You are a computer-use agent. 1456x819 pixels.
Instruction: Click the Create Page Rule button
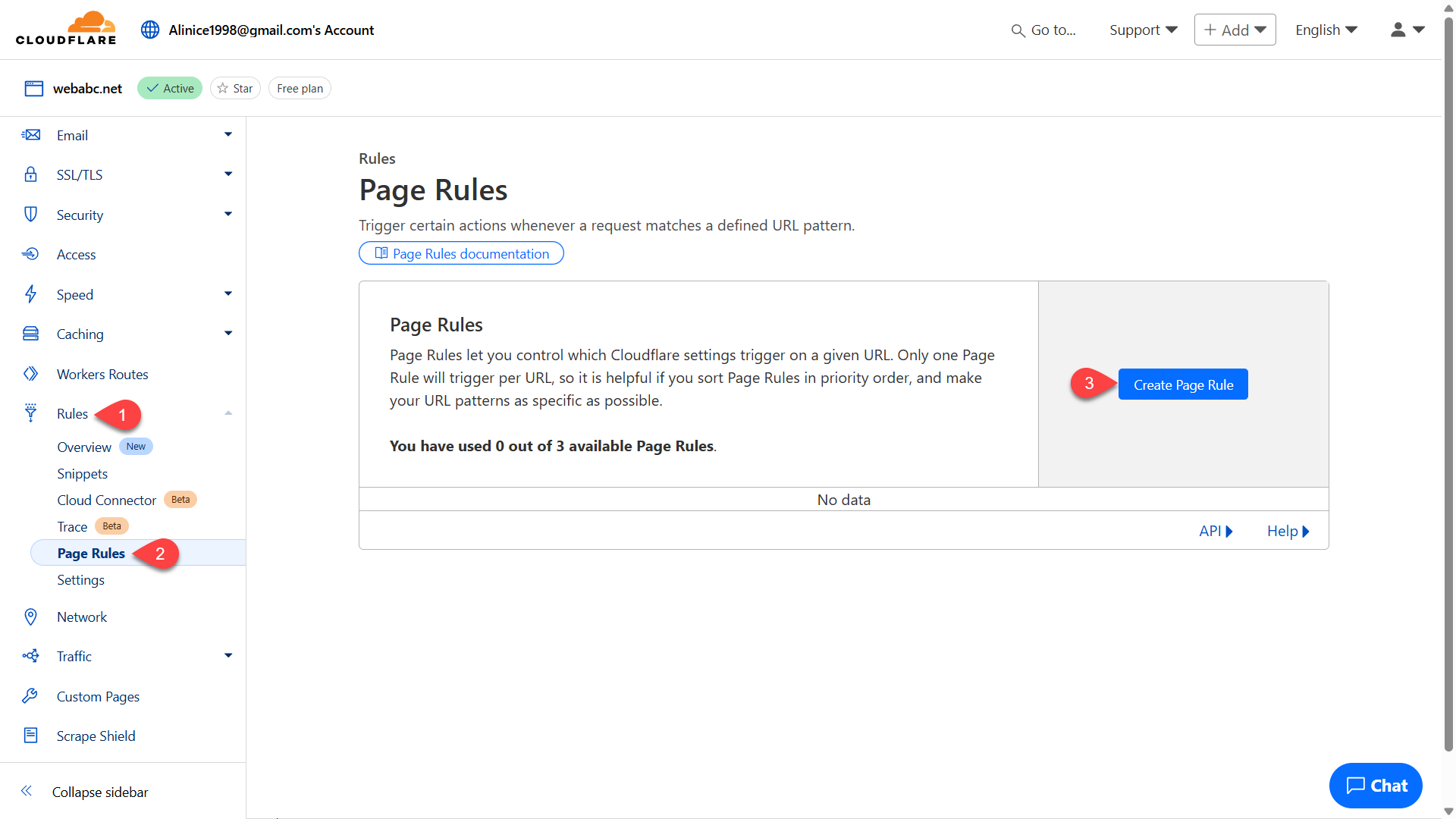click(x=1183, y=384)
